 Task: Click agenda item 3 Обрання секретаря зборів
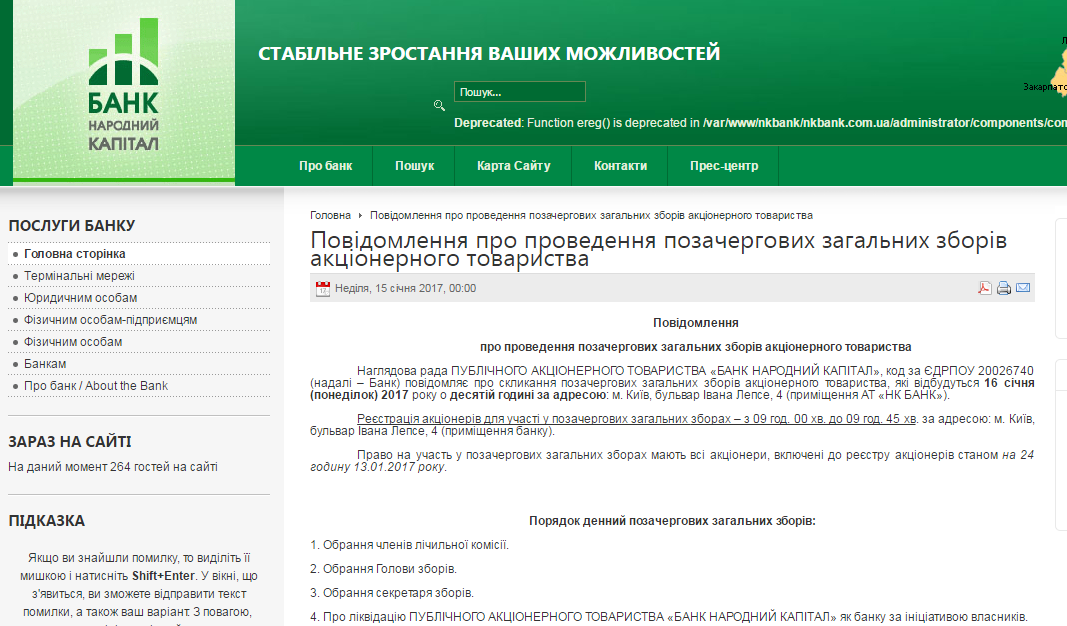coord(392,593)
